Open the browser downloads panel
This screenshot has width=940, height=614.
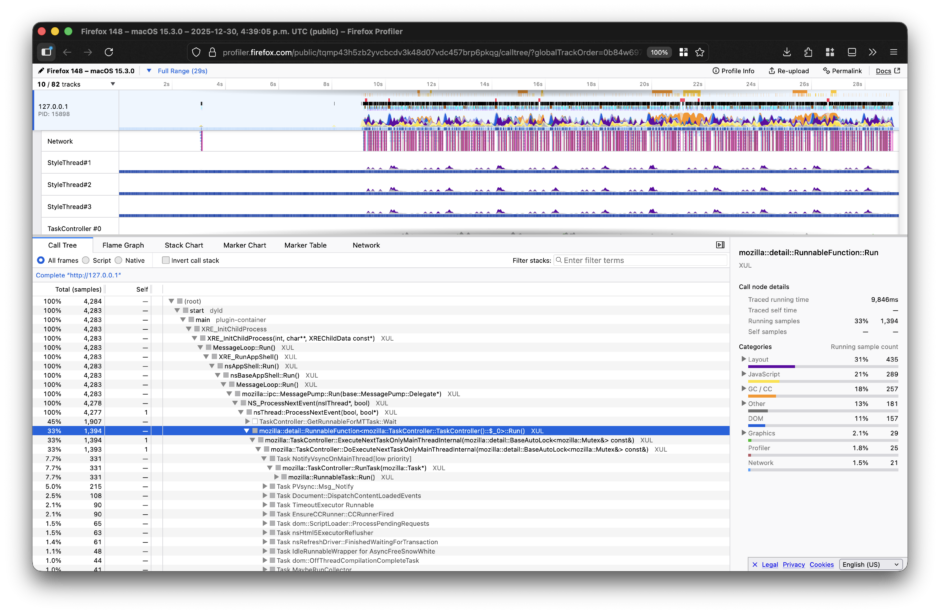[x=787, y=52]
